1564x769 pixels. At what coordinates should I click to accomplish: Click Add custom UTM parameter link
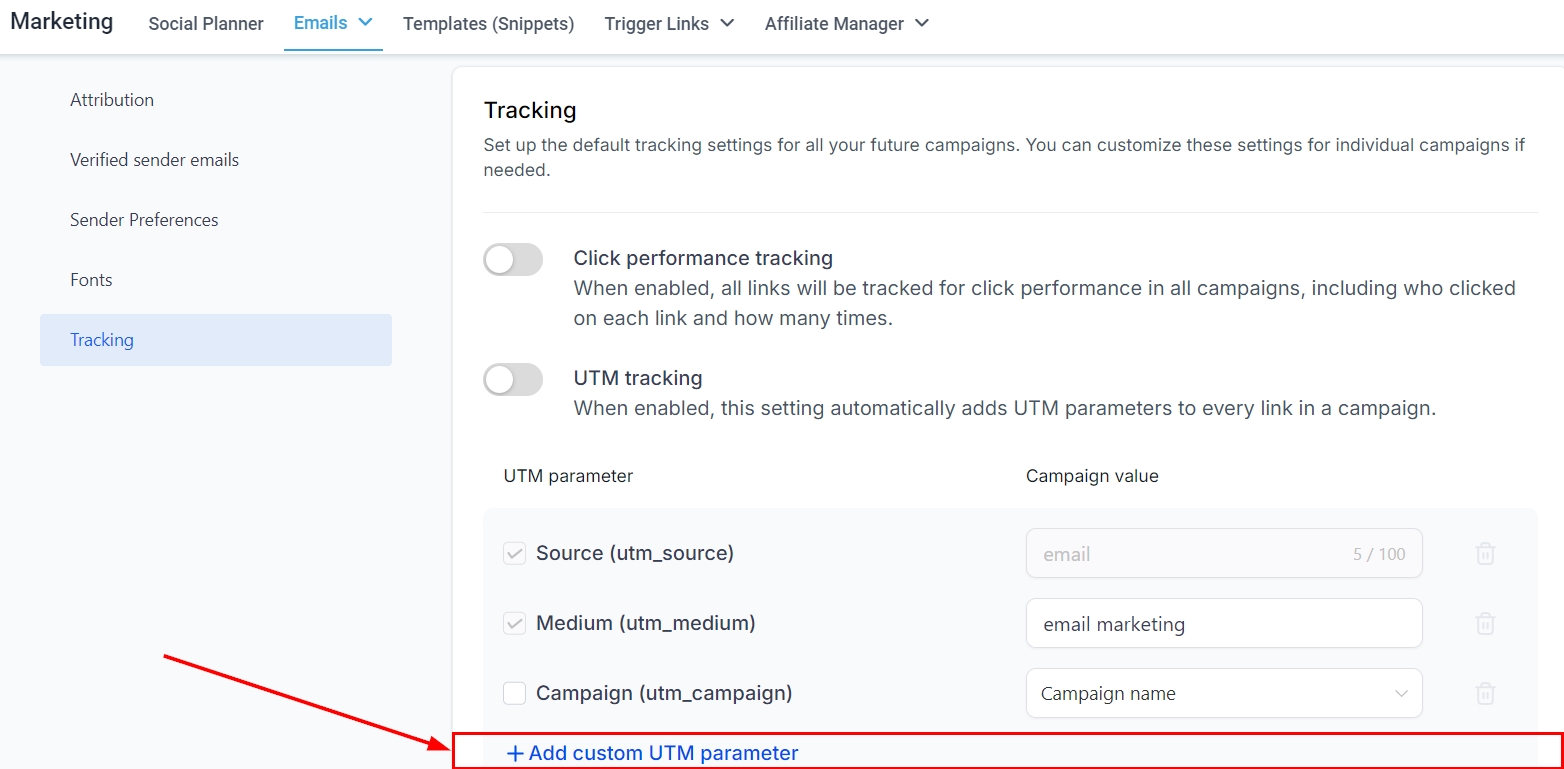pyautogui.click(x=663, y=754)
